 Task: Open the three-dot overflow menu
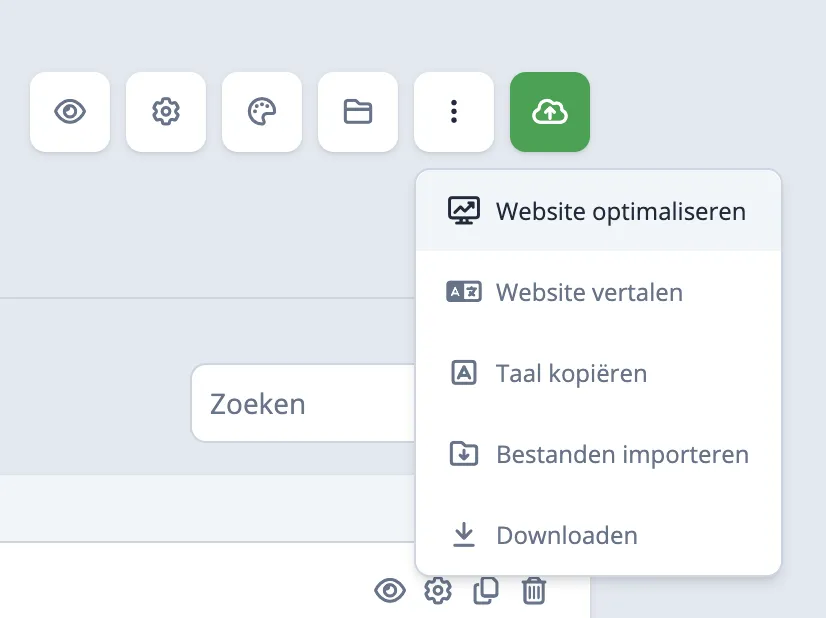coord(453,112)
